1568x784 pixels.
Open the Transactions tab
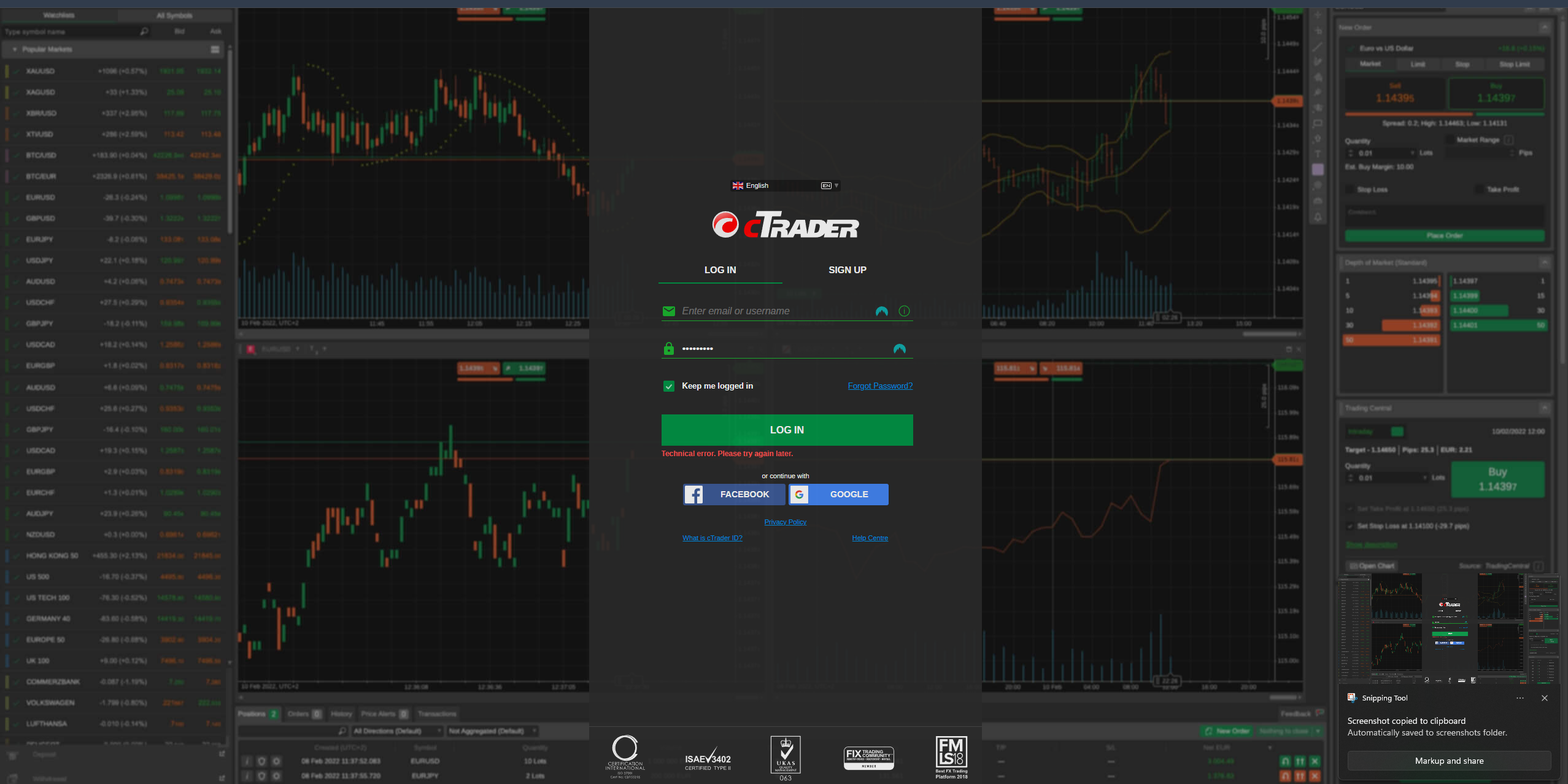tap(437, 714)
